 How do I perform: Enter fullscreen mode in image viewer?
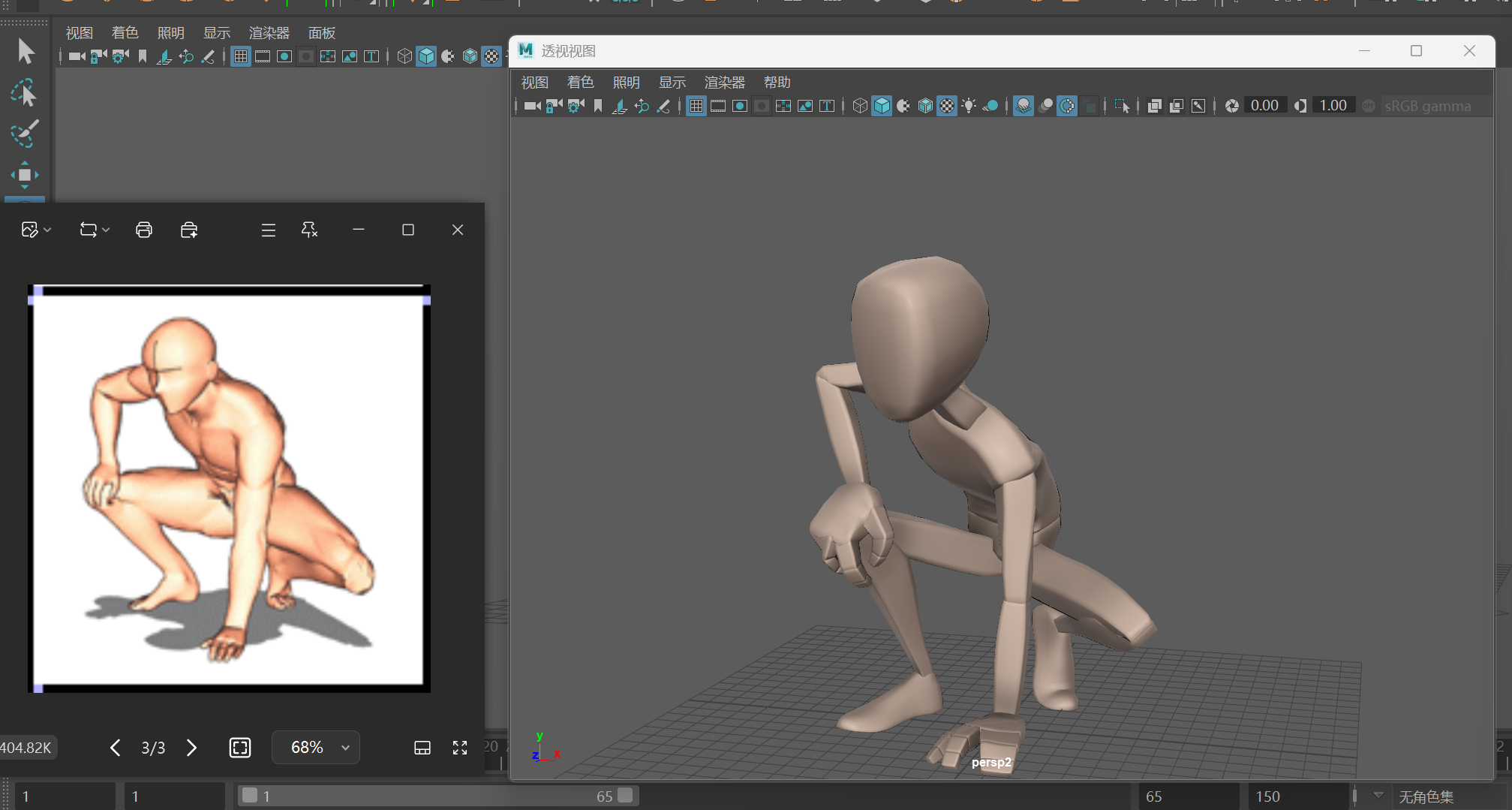point(460,748)
